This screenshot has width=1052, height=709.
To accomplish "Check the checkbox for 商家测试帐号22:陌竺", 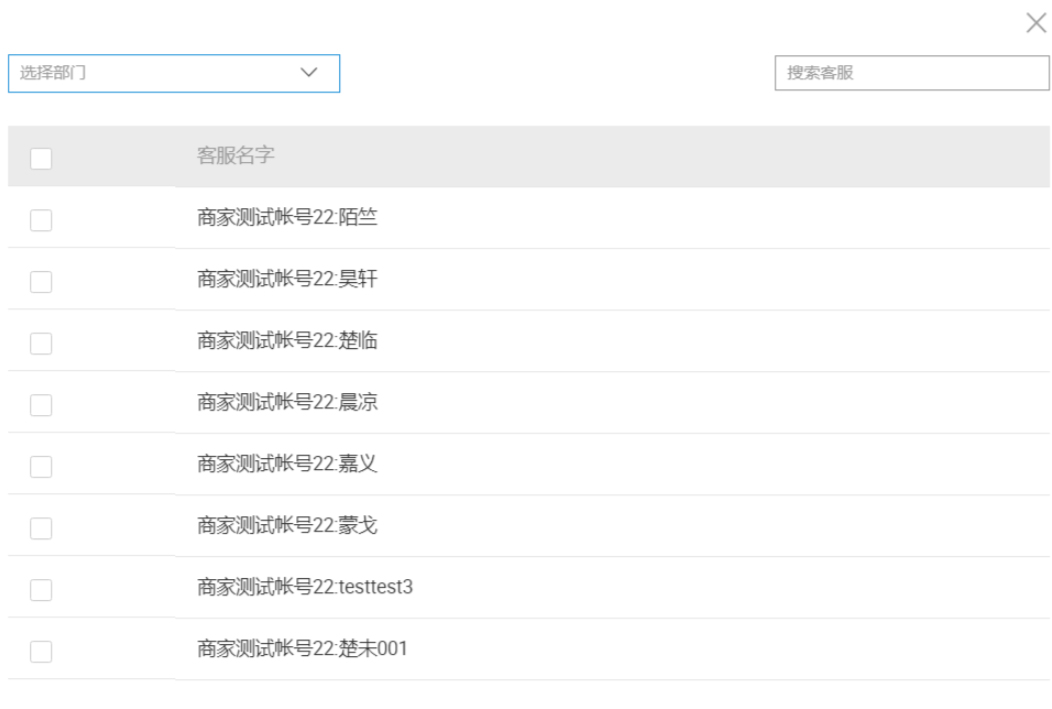I will [41, 219].
